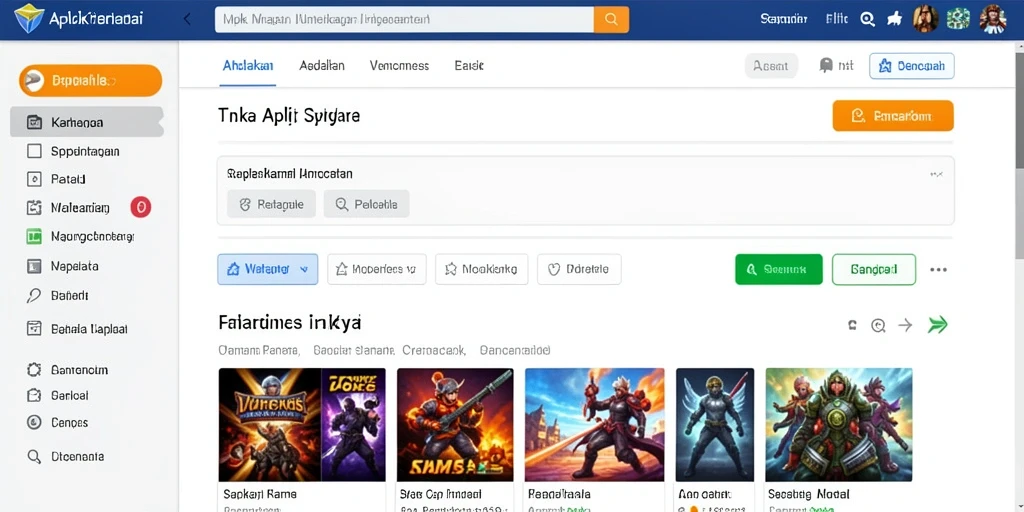Click the Dancenaidod category link
Screen dimensions: 1024x512
coord(515,350)
